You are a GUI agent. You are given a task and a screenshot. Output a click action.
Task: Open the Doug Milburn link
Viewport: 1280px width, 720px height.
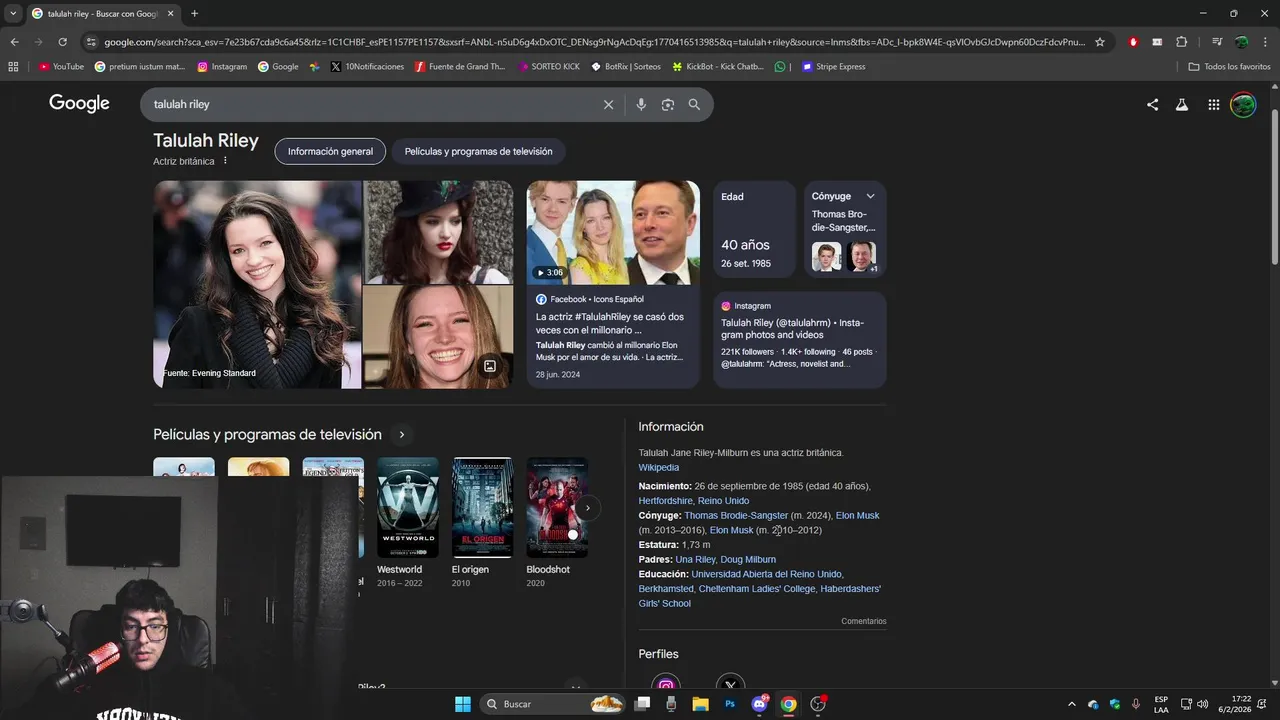748,560
